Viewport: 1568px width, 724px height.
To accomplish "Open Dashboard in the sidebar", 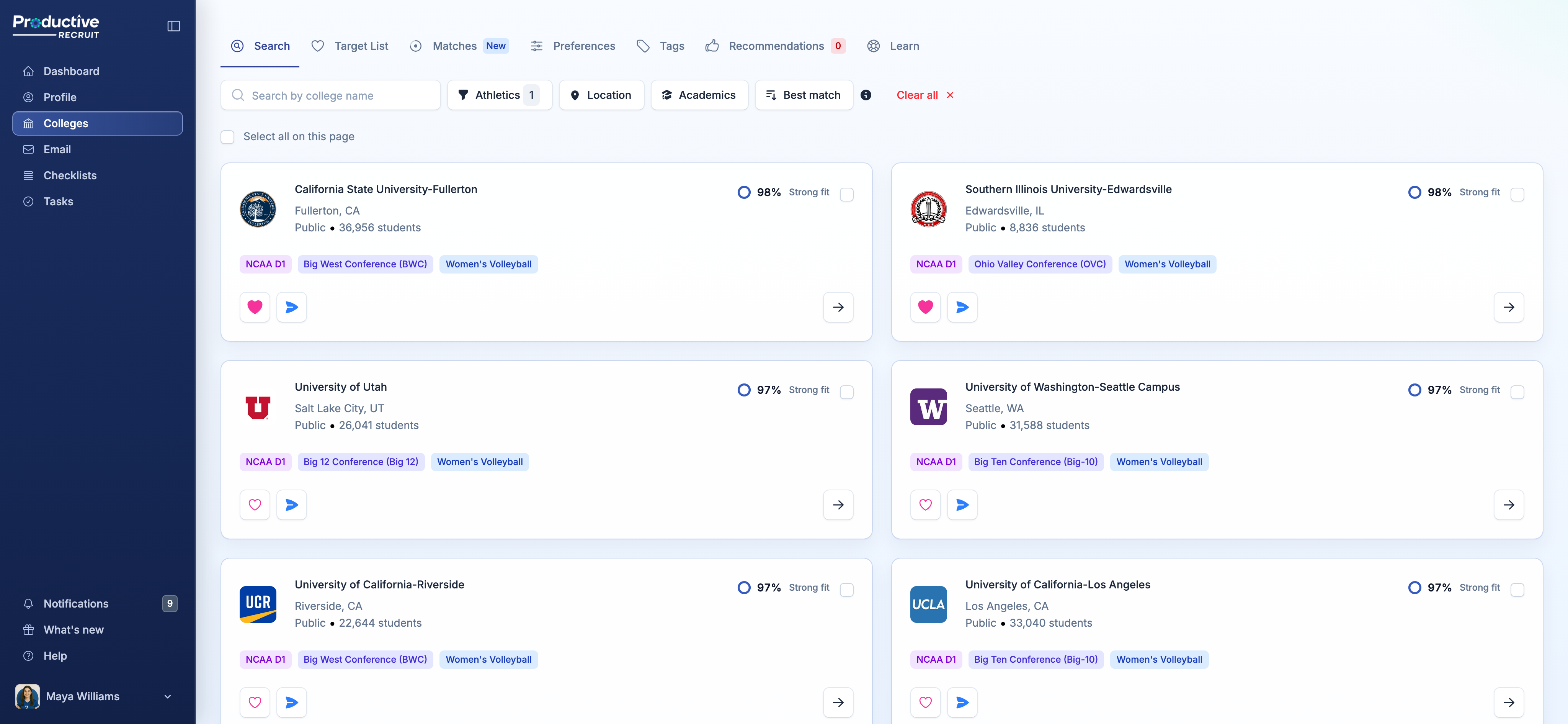I will [97, 71].
